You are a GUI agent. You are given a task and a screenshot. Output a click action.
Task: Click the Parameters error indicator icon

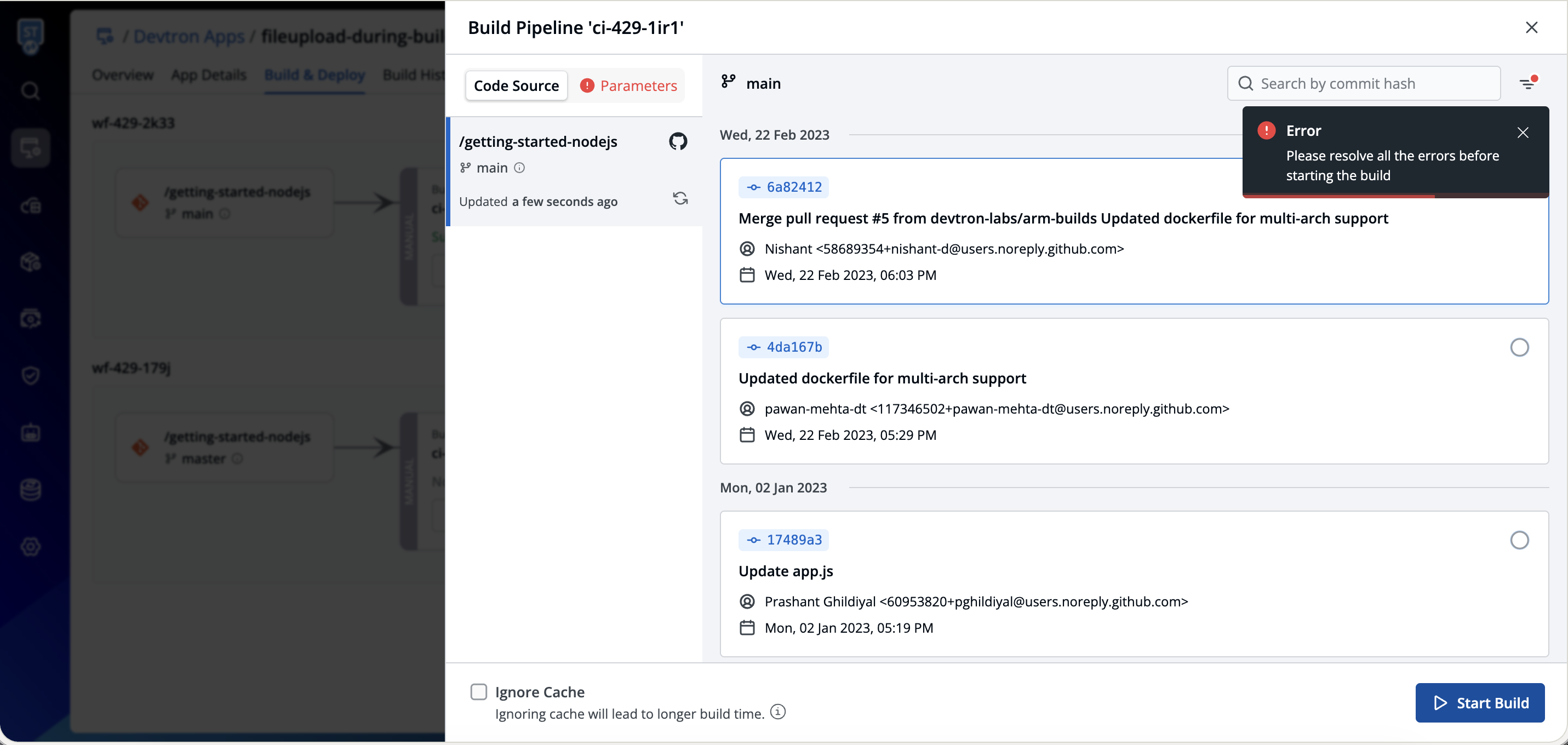click(x=587, y=86)
